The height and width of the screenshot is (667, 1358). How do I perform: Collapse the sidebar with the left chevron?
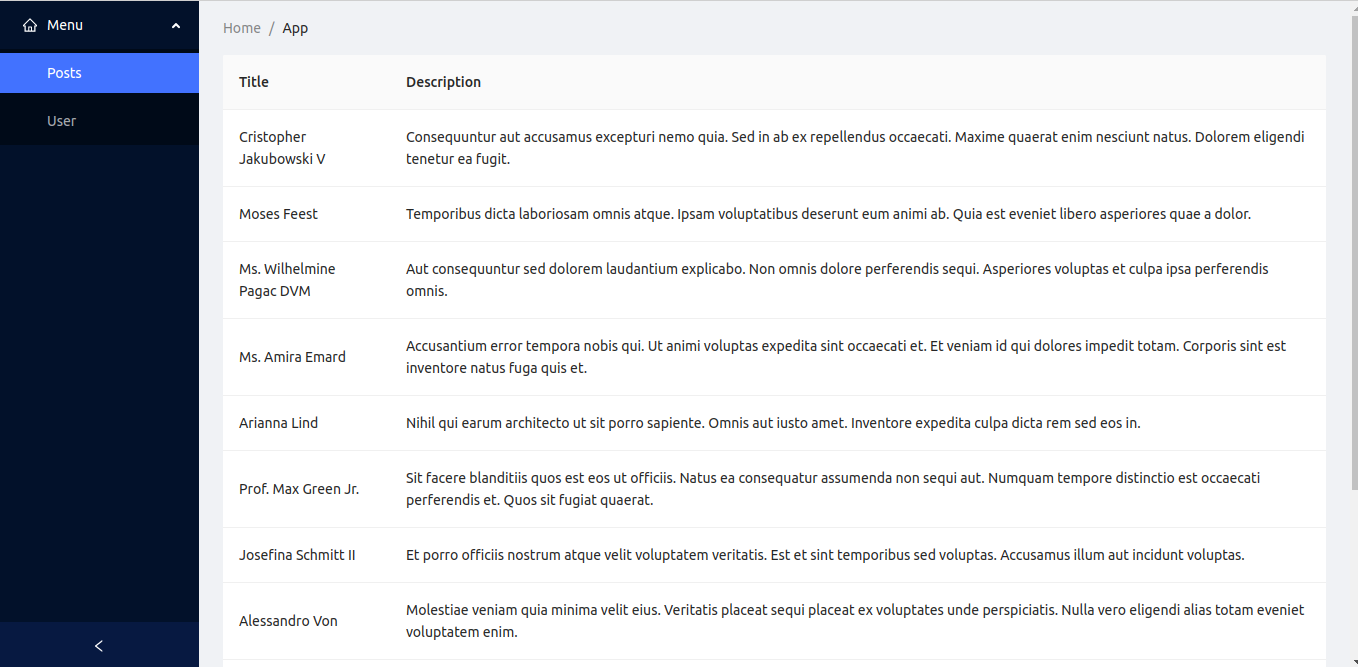[x=99, y=646]
